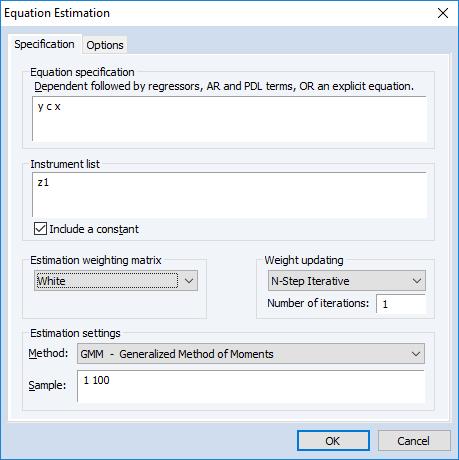Image resolution: width=459 pixels, height=460 pixels.
Task: Click the Equation Estimation title bar
Action: click(217, 13)
